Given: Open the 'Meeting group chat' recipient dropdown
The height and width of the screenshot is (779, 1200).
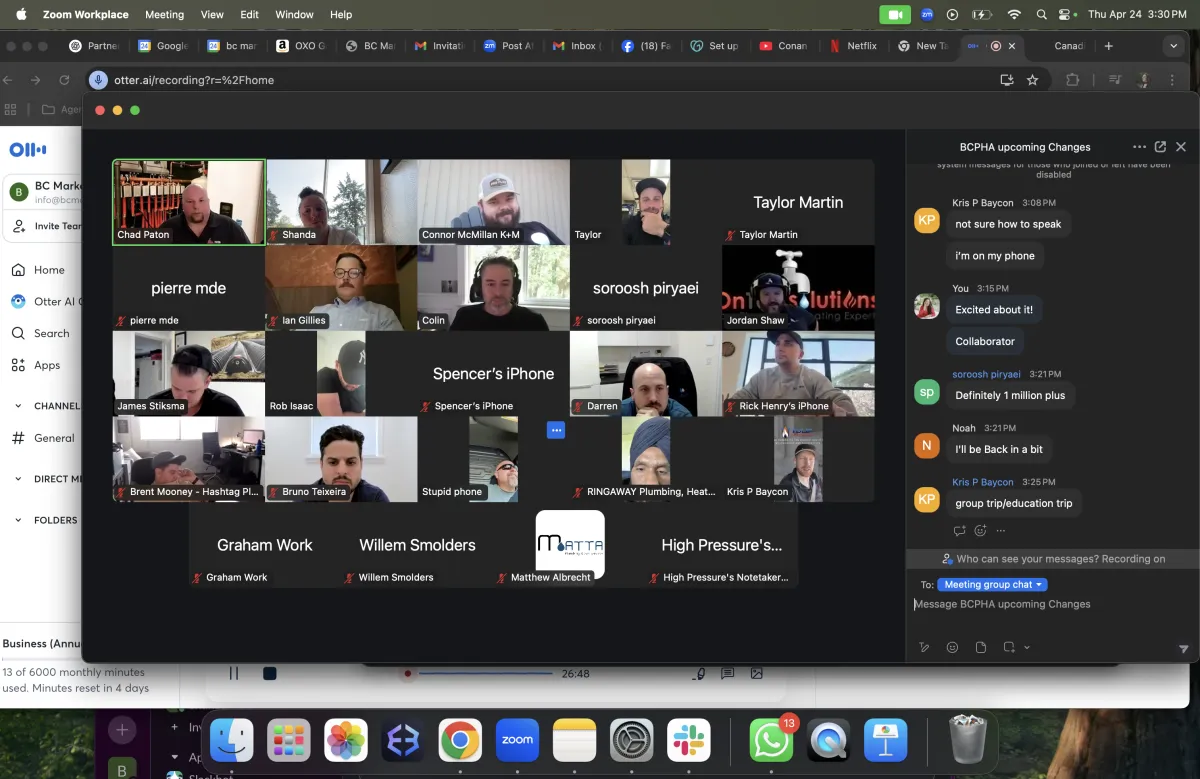Looking at the screenshot, I should click(x=992, y=584).
